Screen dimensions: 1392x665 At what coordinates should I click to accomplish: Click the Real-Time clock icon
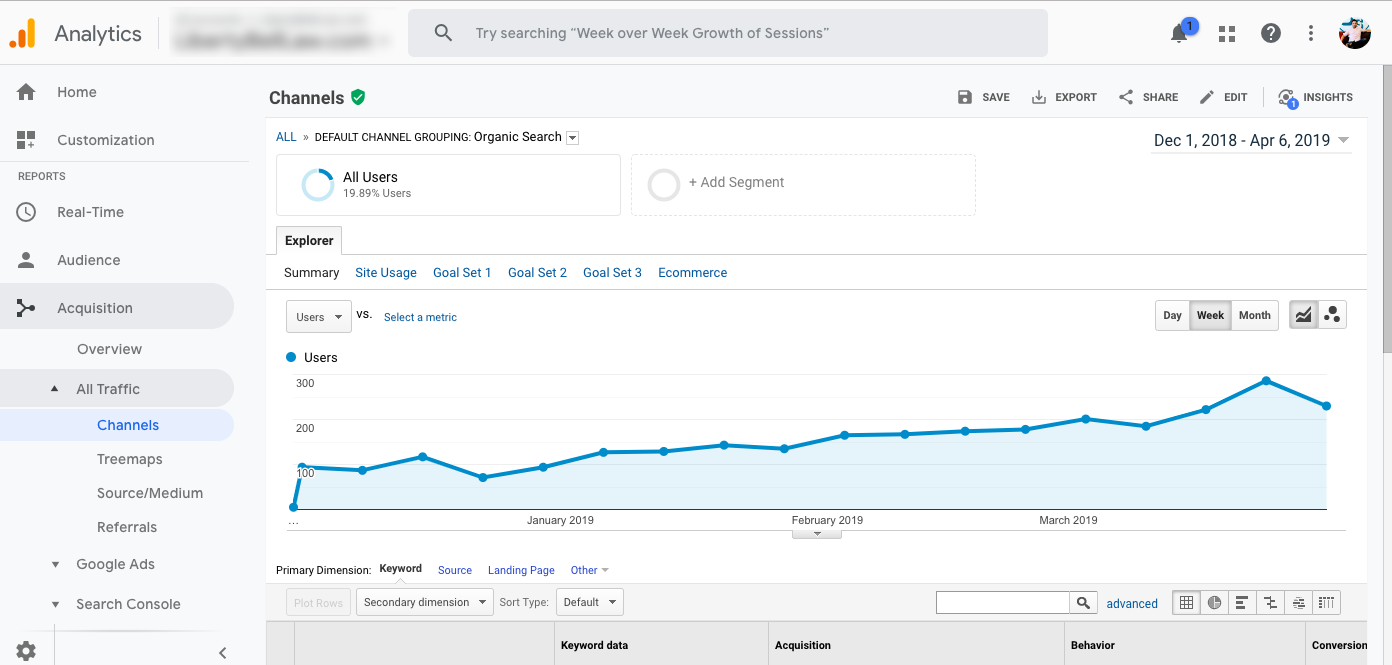click(x=26, y=212)
